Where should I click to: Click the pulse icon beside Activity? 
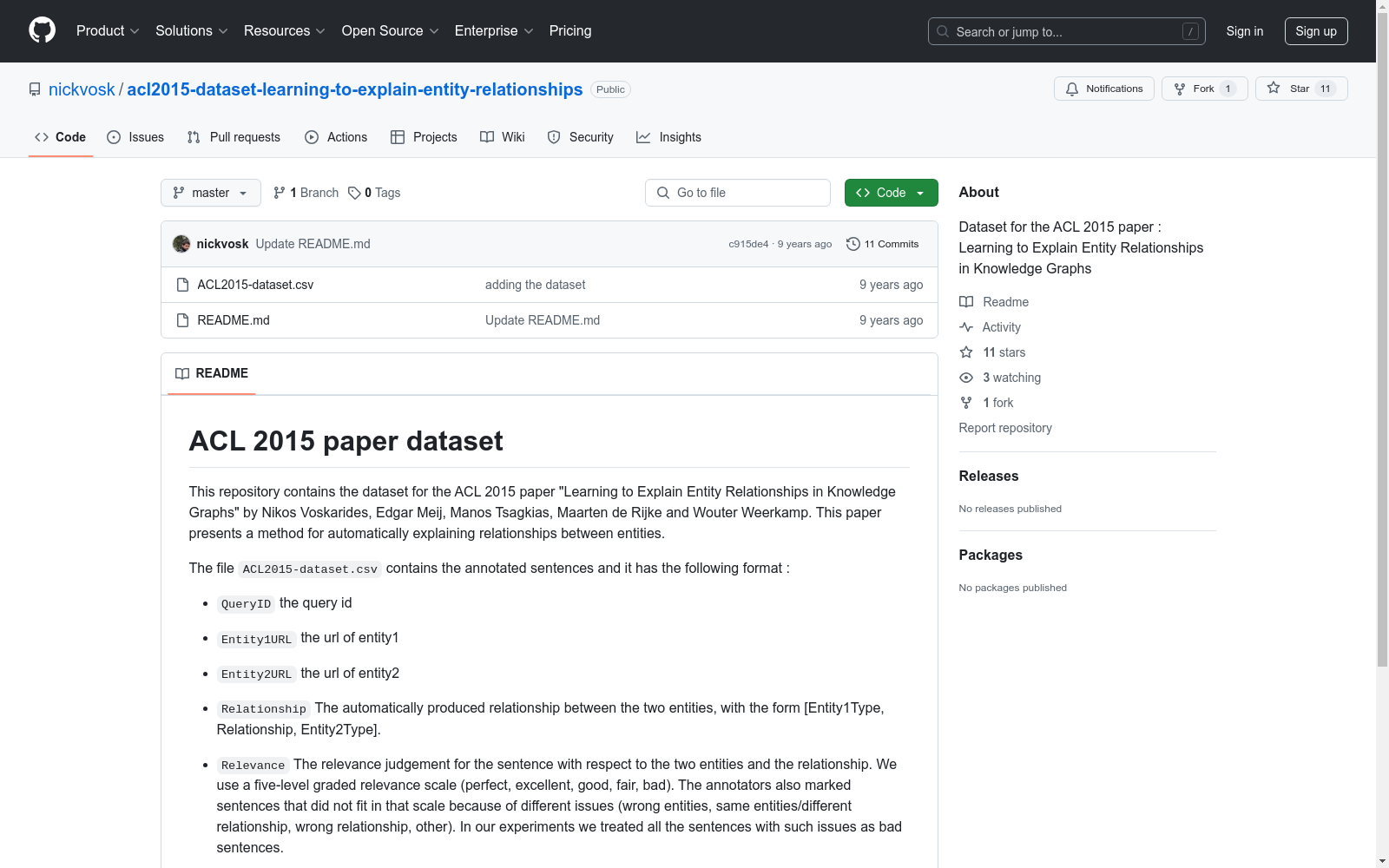point(966,327)
